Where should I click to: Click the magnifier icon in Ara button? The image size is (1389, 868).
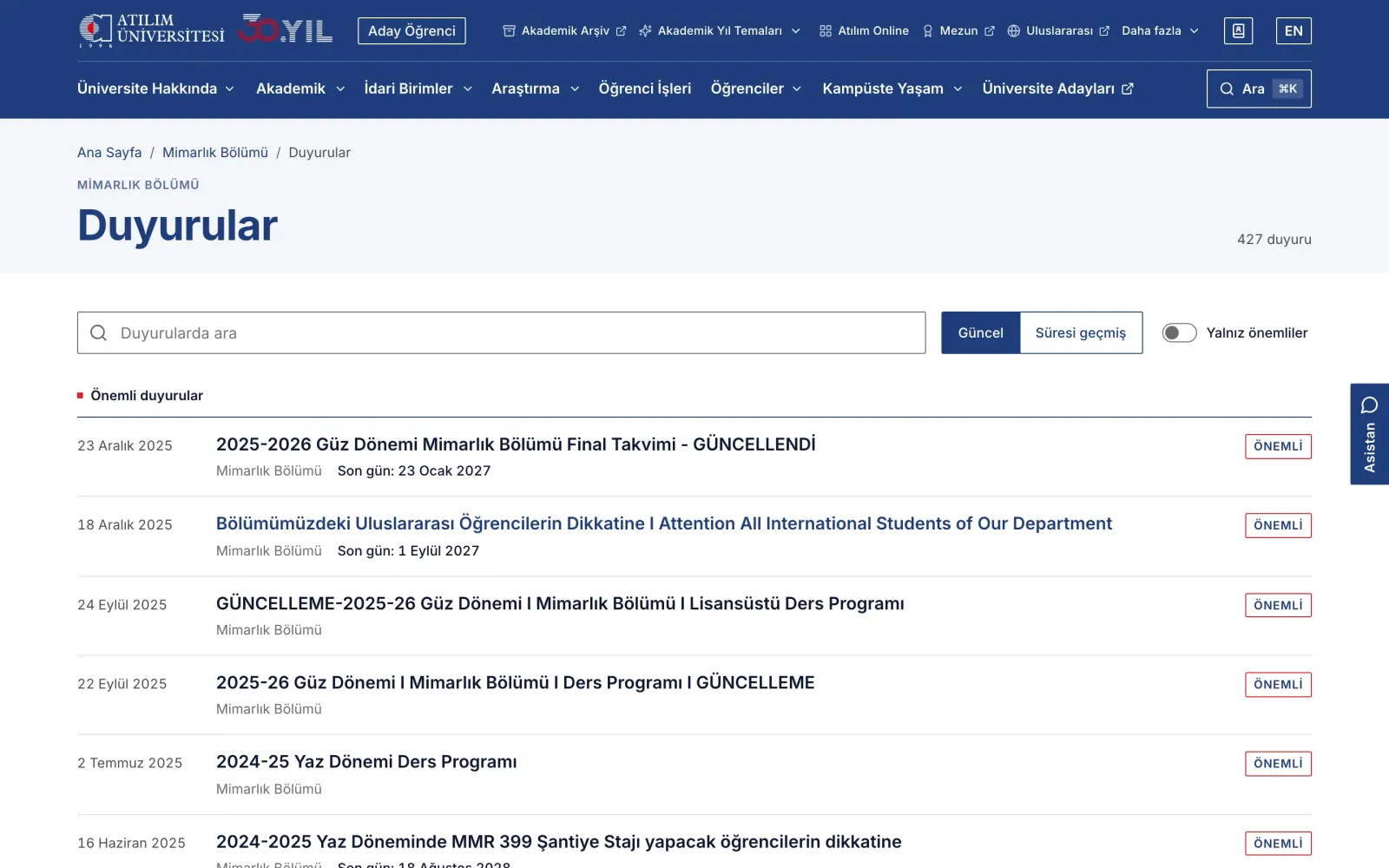click(x=1227, y=89)
